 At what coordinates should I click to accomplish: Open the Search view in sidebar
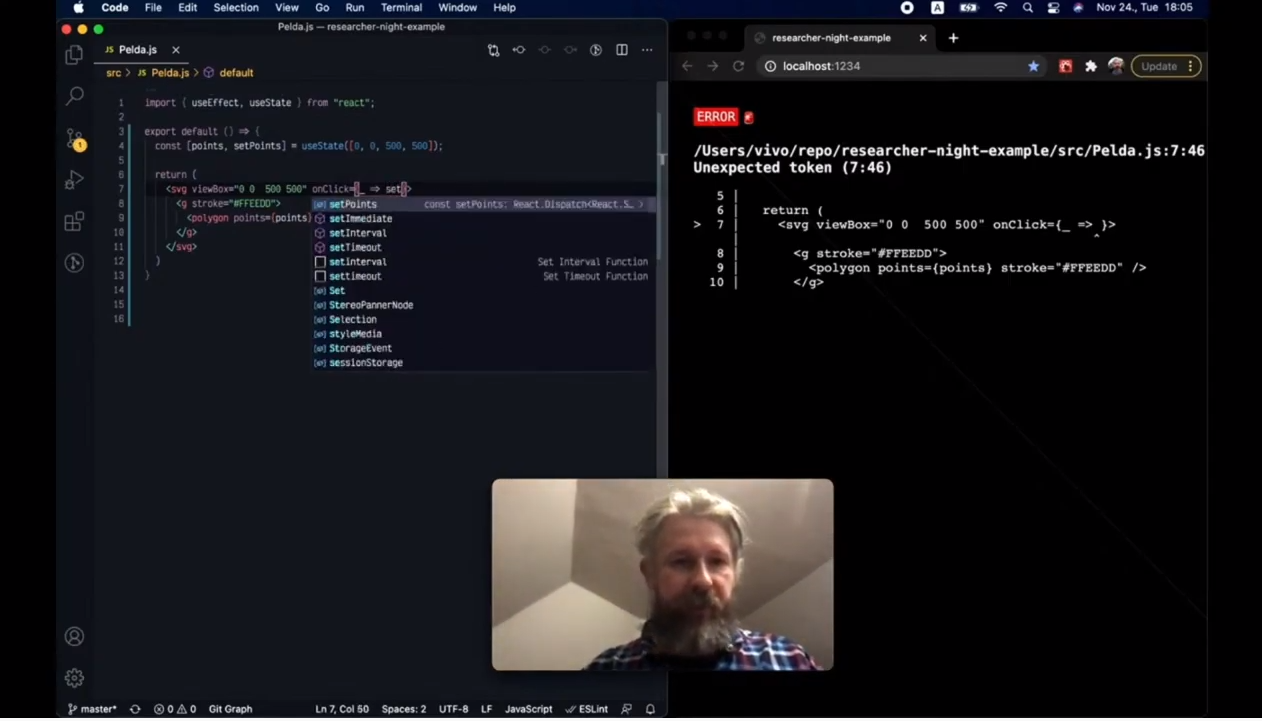(x=74, y=96)
